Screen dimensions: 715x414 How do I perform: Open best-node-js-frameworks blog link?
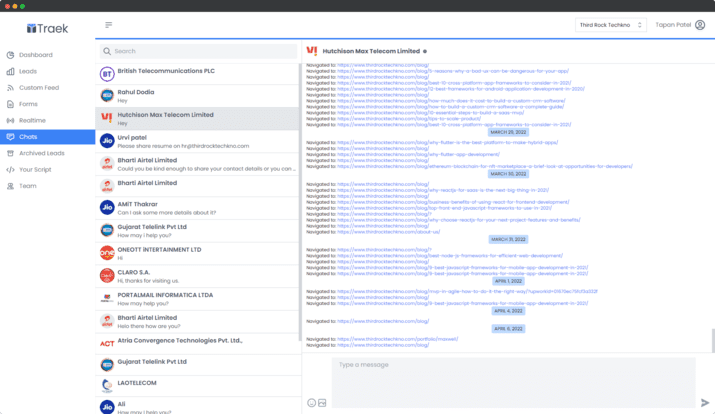pos(450,256)
